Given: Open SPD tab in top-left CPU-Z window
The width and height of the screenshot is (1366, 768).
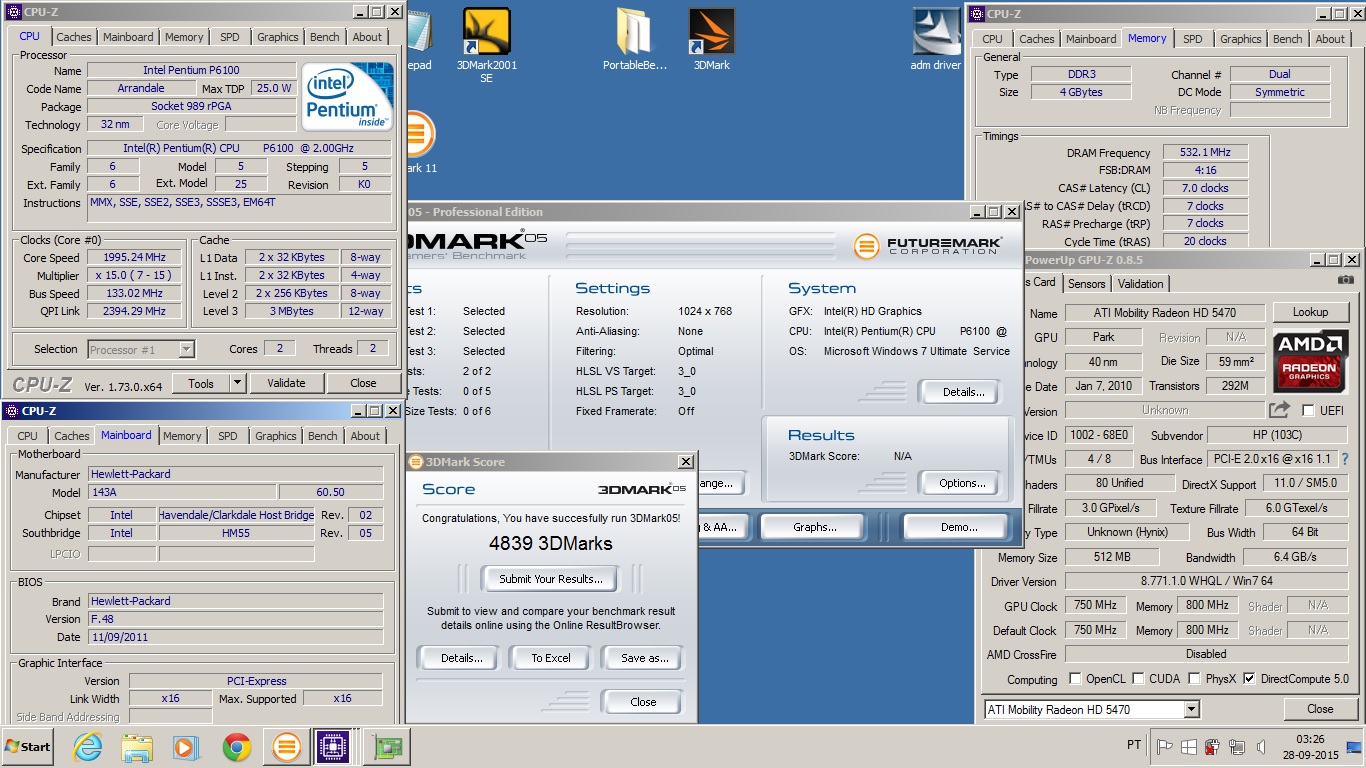Looking at the screenshot, I should click(x=230, y=37).
